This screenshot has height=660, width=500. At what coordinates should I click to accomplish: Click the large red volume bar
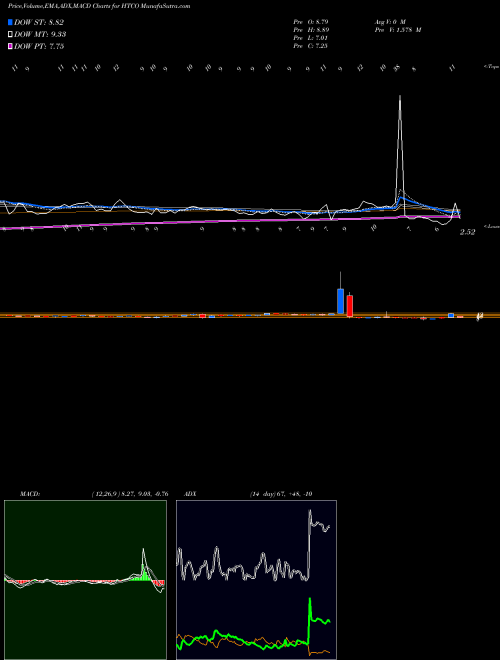[x=350, y=306]
